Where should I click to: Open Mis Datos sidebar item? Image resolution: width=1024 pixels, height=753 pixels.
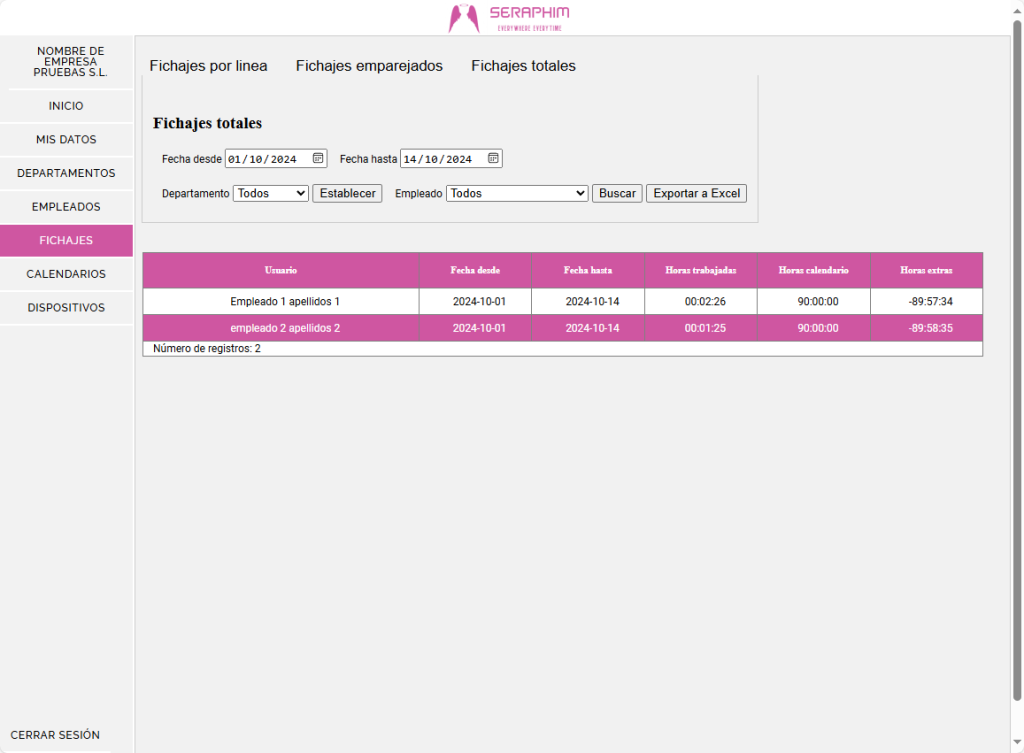66,140
